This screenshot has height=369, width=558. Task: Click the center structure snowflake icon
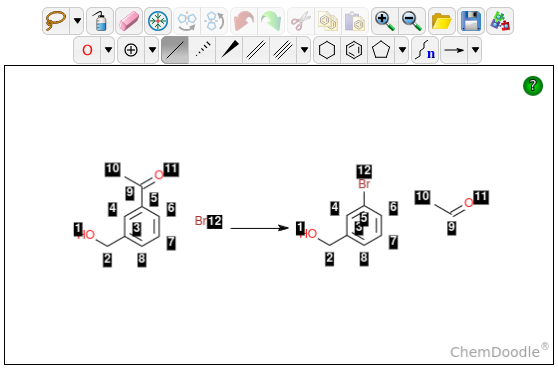(158, 21)
